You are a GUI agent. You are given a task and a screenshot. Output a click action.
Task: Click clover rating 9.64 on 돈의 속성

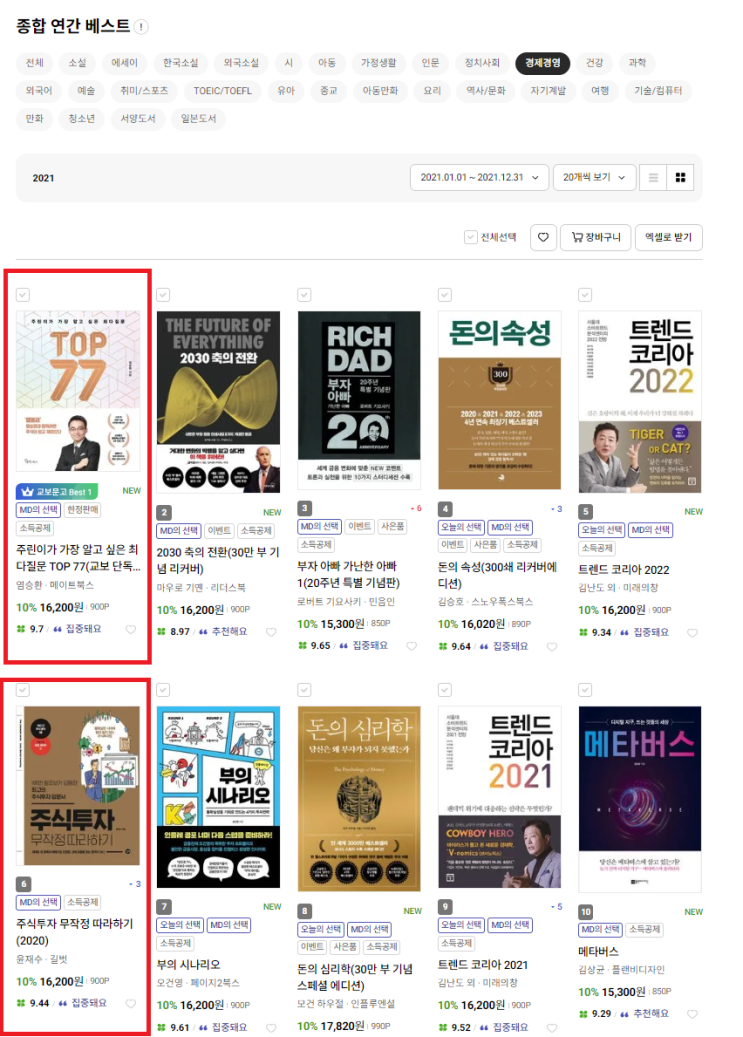tap(454, 646)
